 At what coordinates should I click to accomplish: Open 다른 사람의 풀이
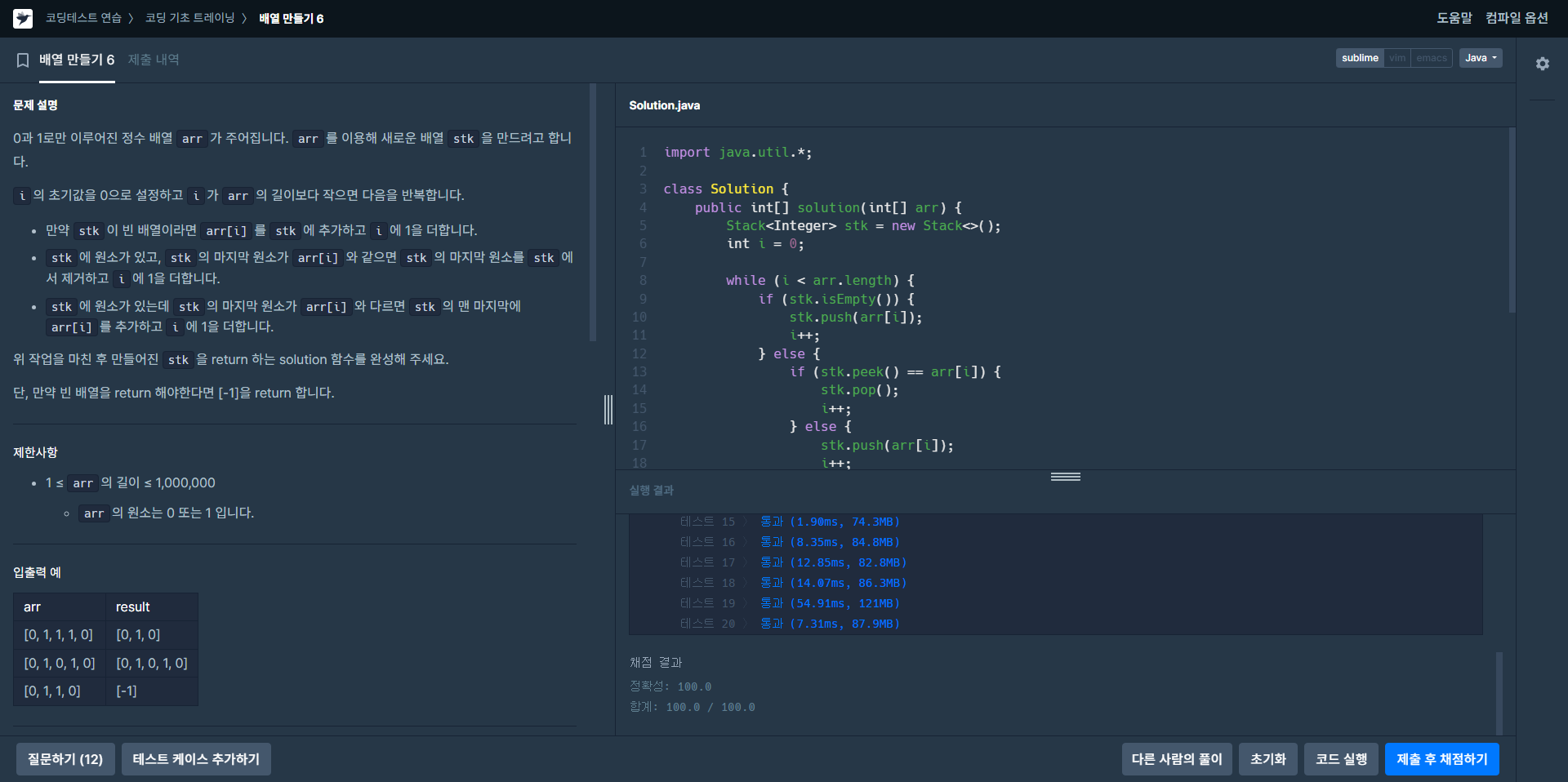[1177, 759]
